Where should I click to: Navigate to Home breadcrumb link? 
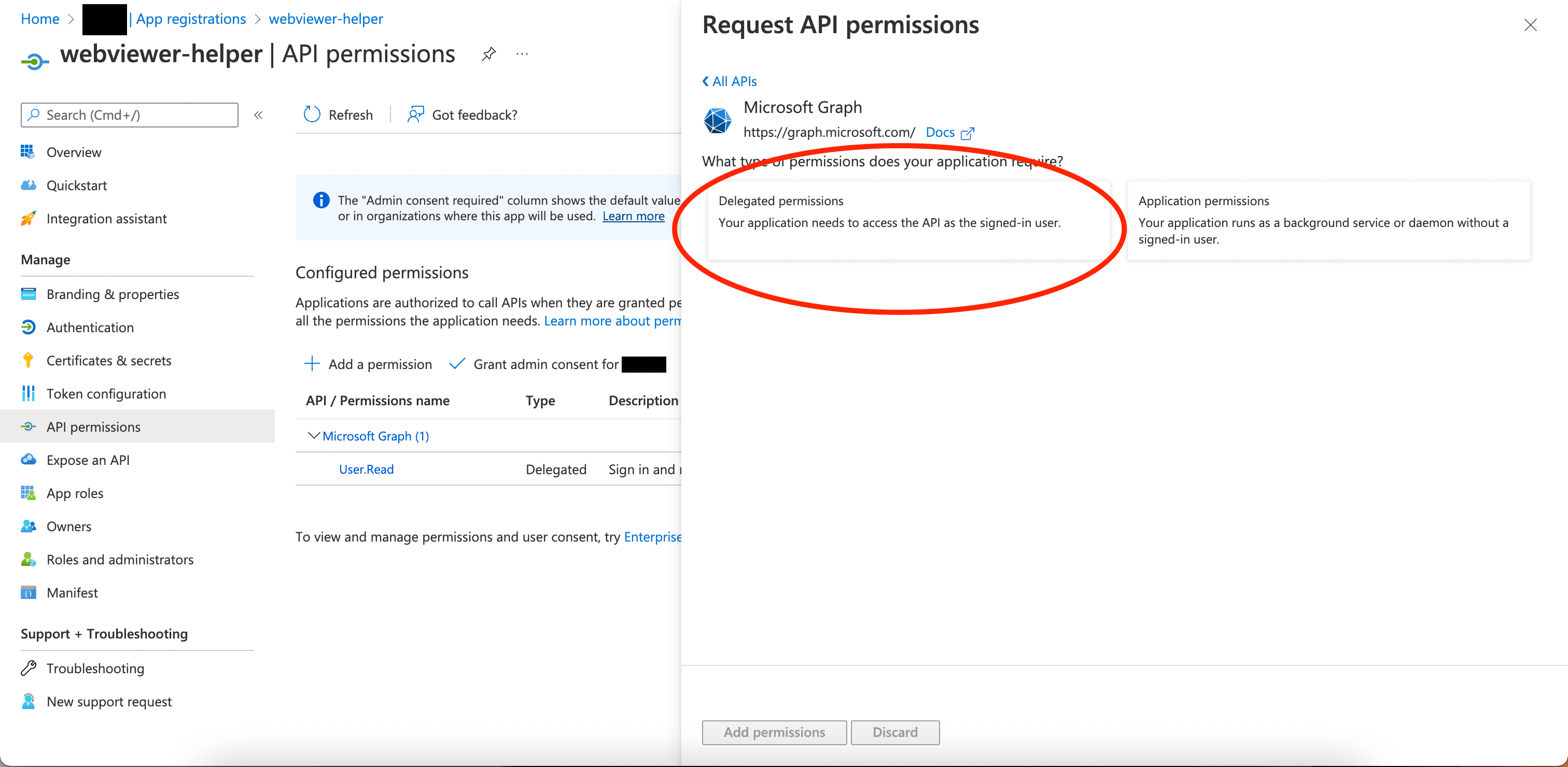39,19
